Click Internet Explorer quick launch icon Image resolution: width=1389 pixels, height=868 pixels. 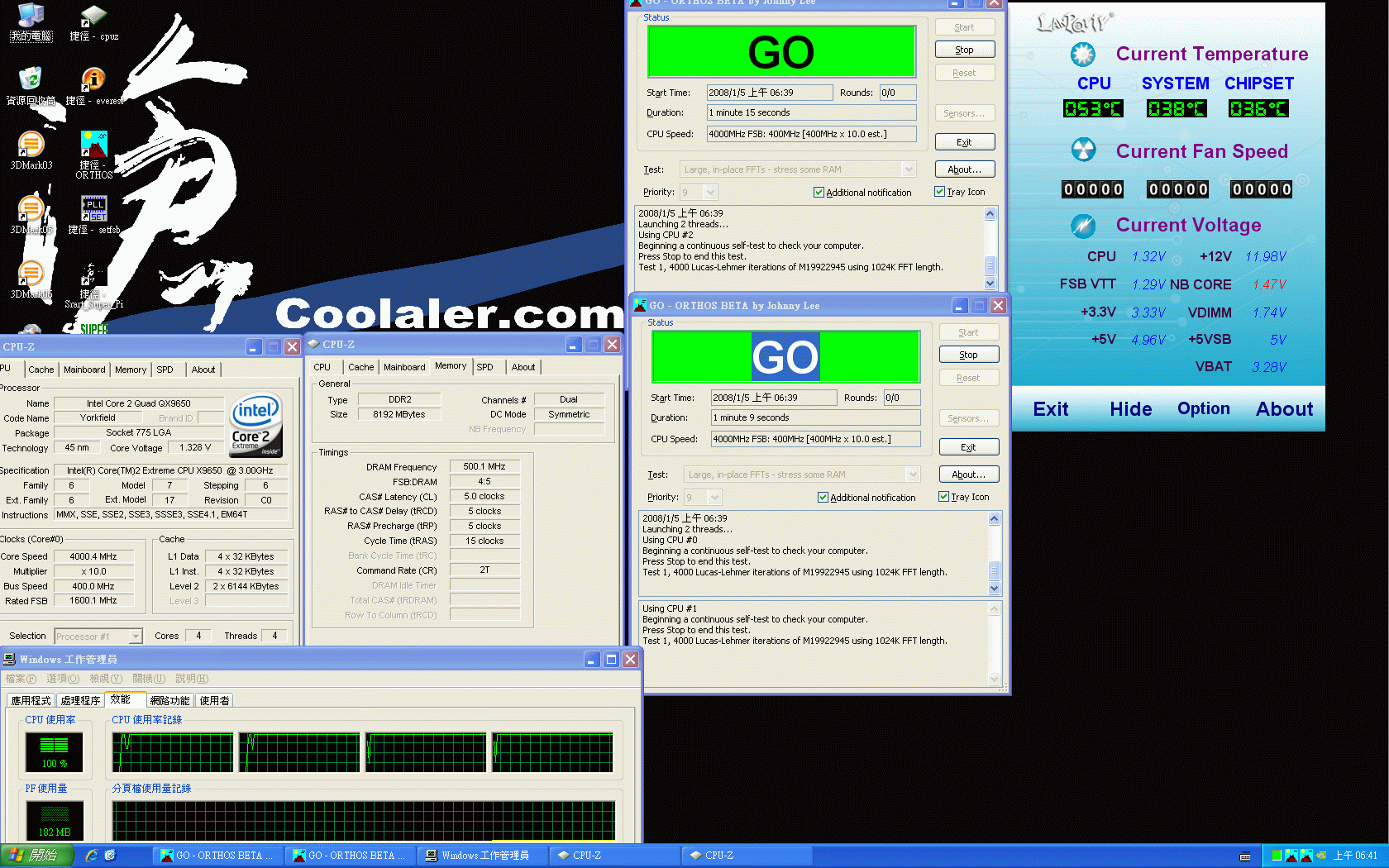point(92,856)
